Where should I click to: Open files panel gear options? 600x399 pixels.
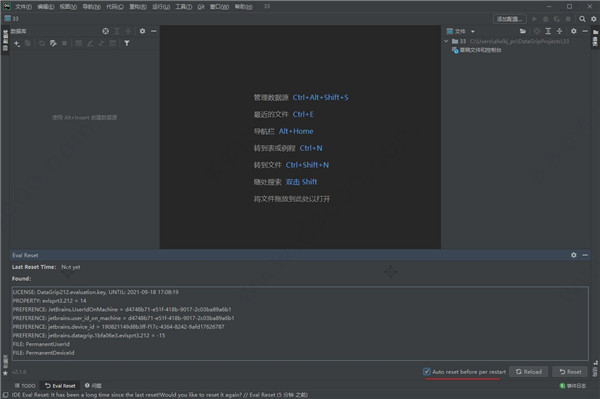[x=574, y=31]
